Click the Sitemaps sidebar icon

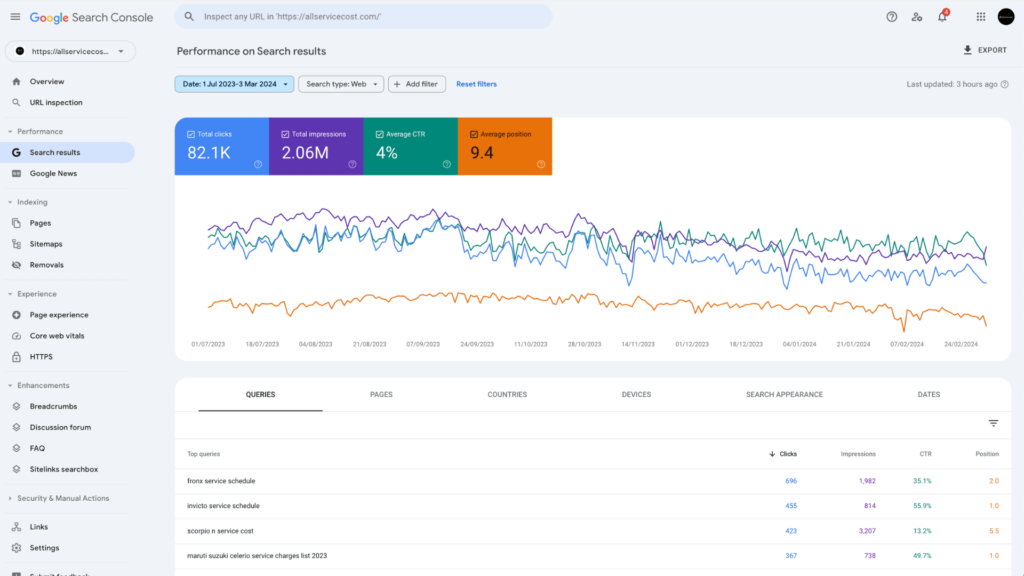point(16,244)
